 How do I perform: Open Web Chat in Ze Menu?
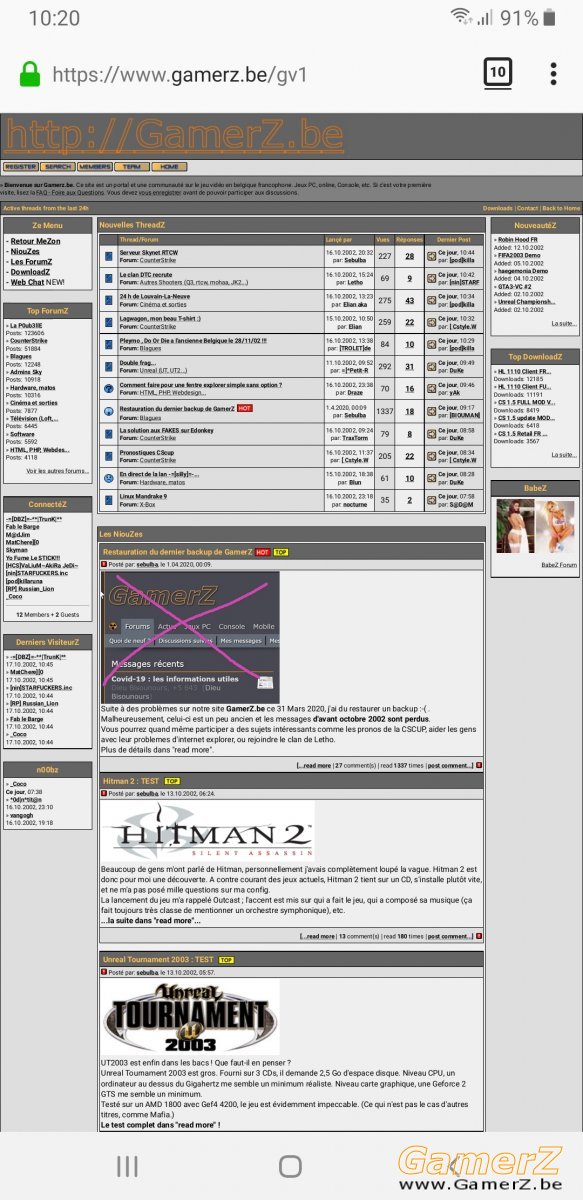tap(28, 282)
